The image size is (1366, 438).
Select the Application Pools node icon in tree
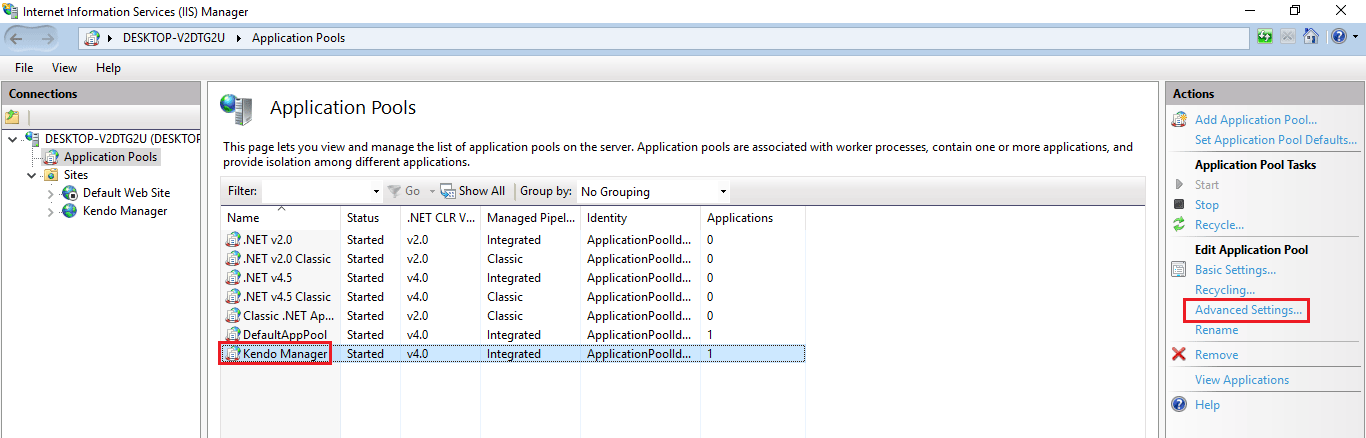tap(52, 157)
